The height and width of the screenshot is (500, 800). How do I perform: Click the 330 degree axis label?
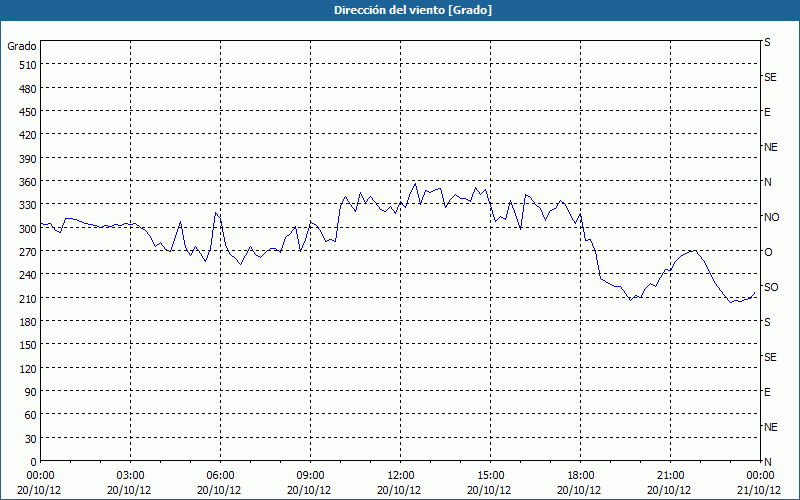coord(28,205)
